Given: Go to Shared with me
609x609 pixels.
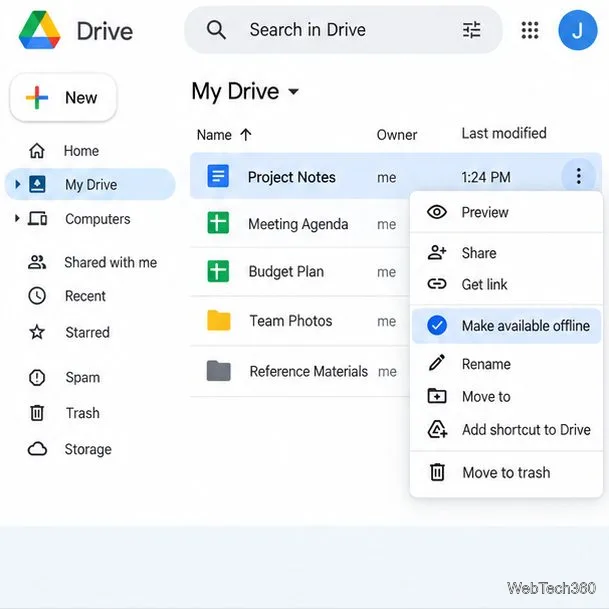Looking at the screenshot, I should 111,262.
